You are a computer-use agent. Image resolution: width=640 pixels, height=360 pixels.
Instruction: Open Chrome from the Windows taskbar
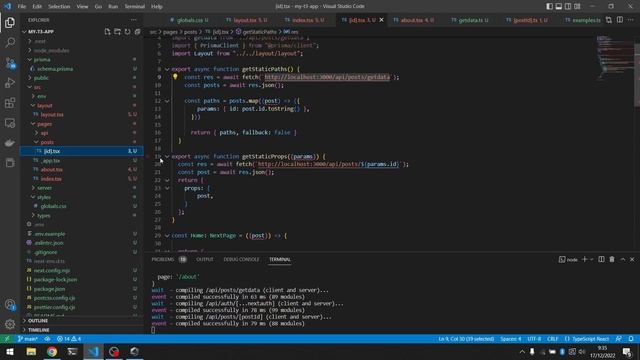(x=52, y=351)
